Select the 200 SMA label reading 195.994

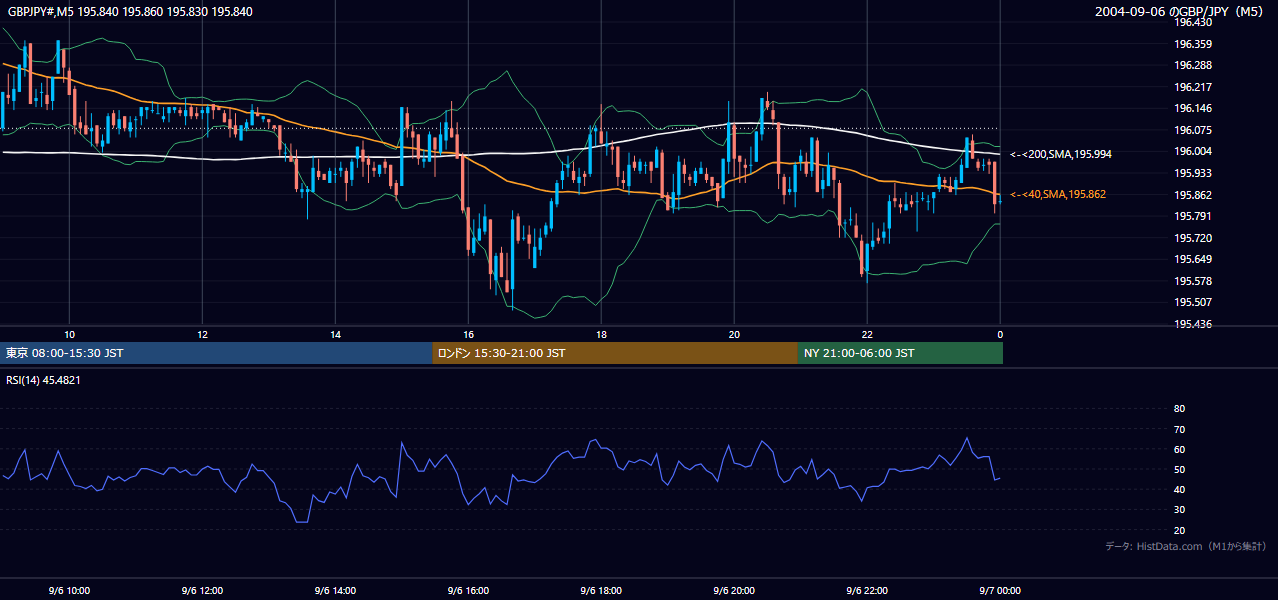(x=1061, y=154)
